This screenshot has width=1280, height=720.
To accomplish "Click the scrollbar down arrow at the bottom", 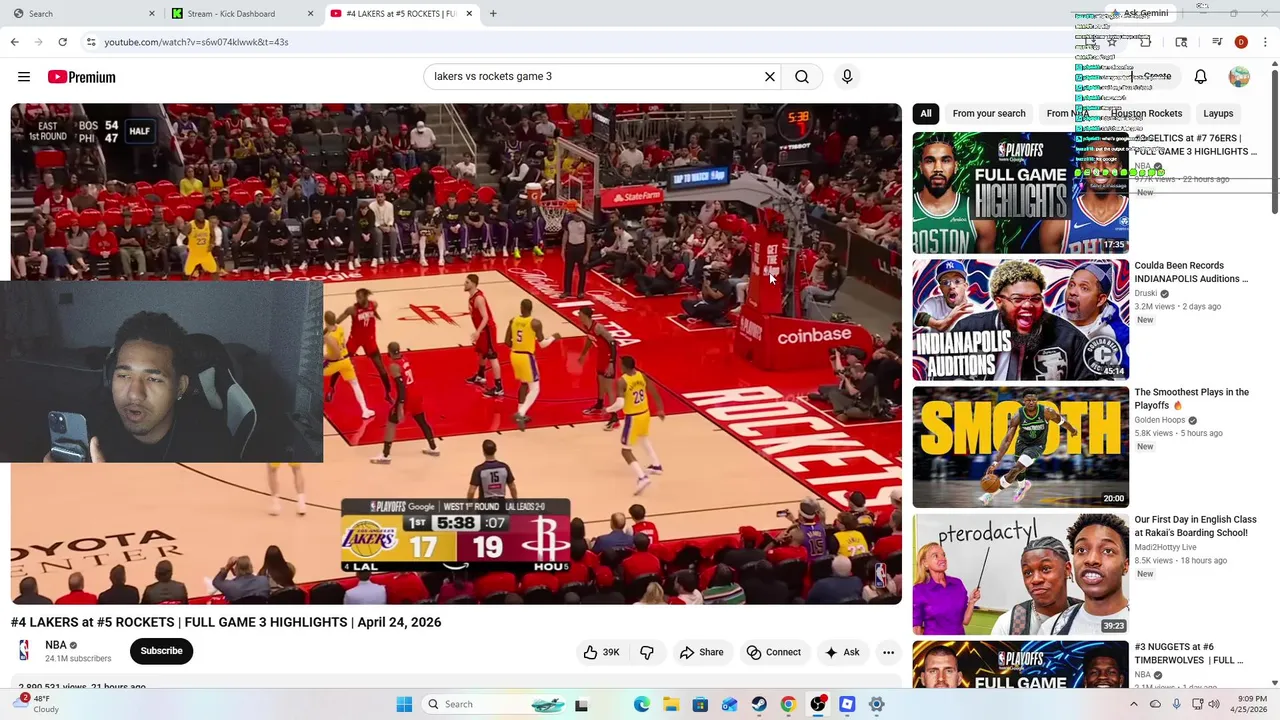I will (x=1274, y=683).
